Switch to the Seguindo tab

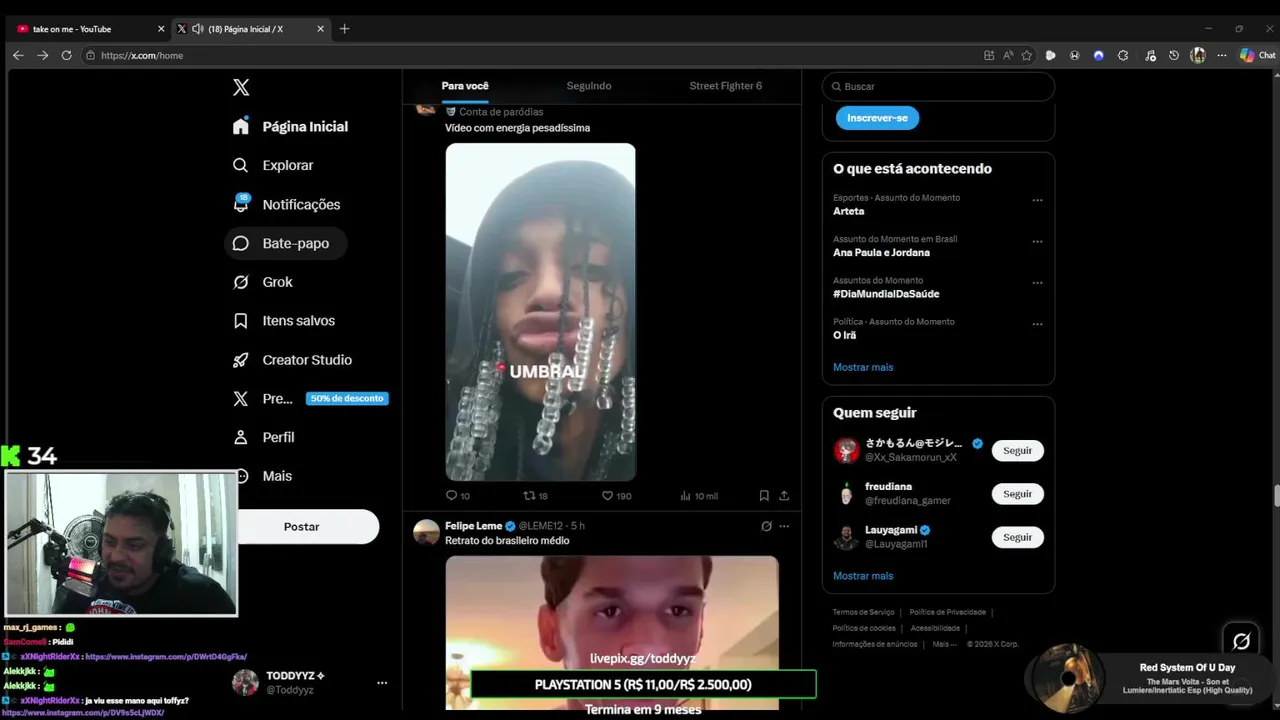coord(589,86)
